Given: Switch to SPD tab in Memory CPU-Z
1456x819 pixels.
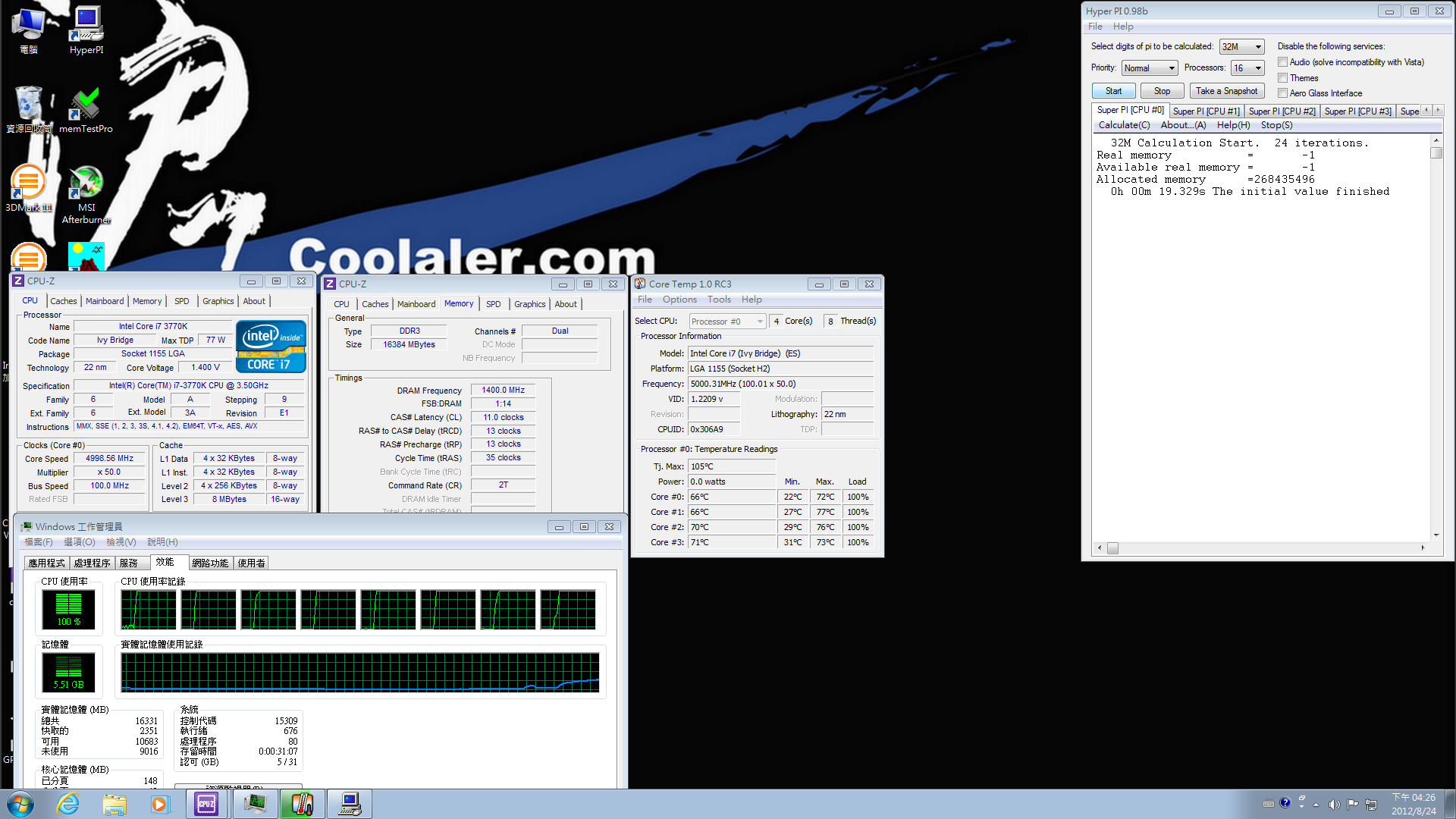Looking at the screenshot, I should point(493,304).
